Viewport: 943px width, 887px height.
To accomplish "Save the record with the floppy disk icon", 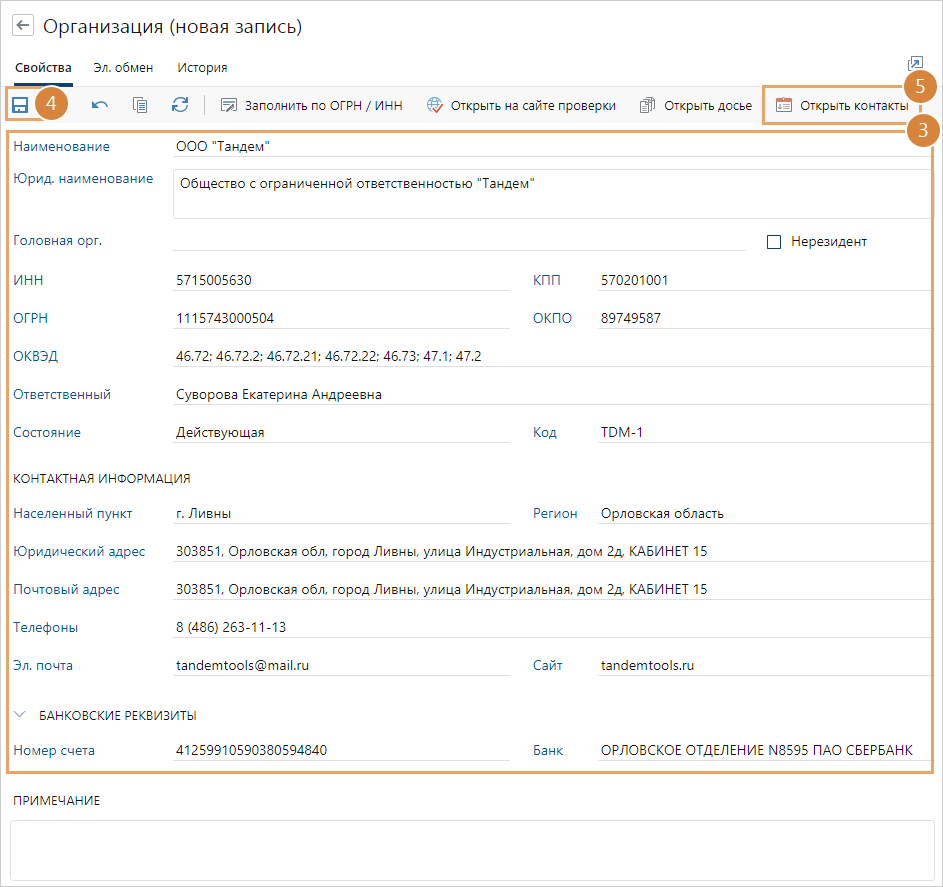I will click(19, 105).
